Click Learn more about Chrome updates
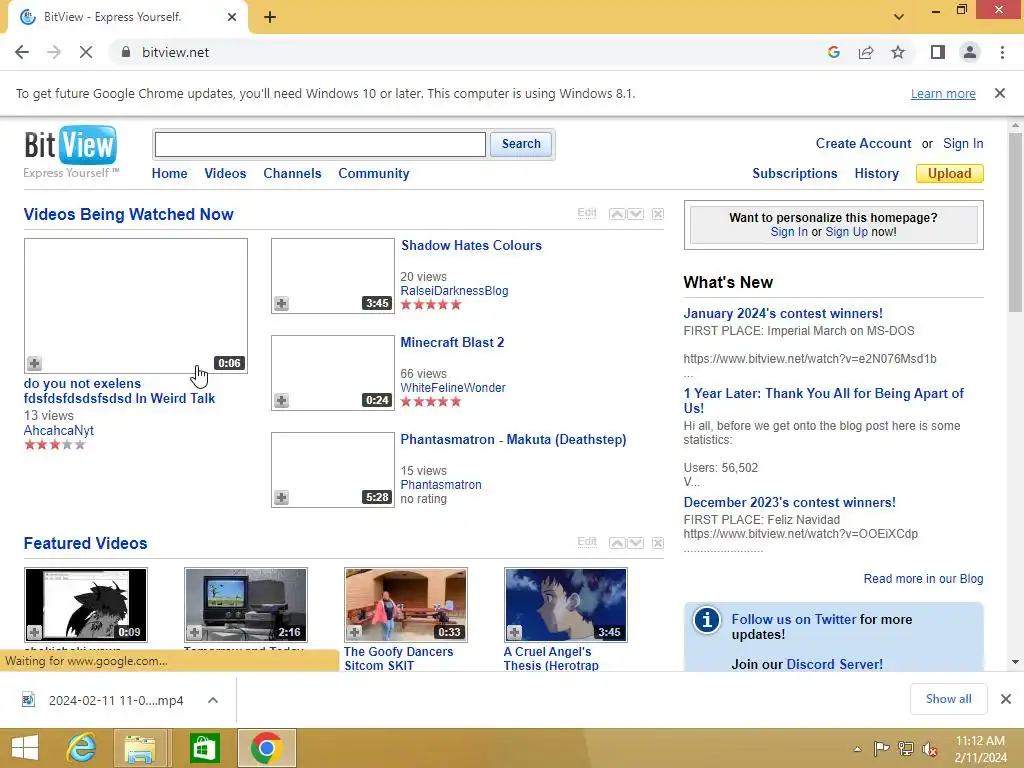This screenshot has width=1024, height=768. tap(943, 93)
